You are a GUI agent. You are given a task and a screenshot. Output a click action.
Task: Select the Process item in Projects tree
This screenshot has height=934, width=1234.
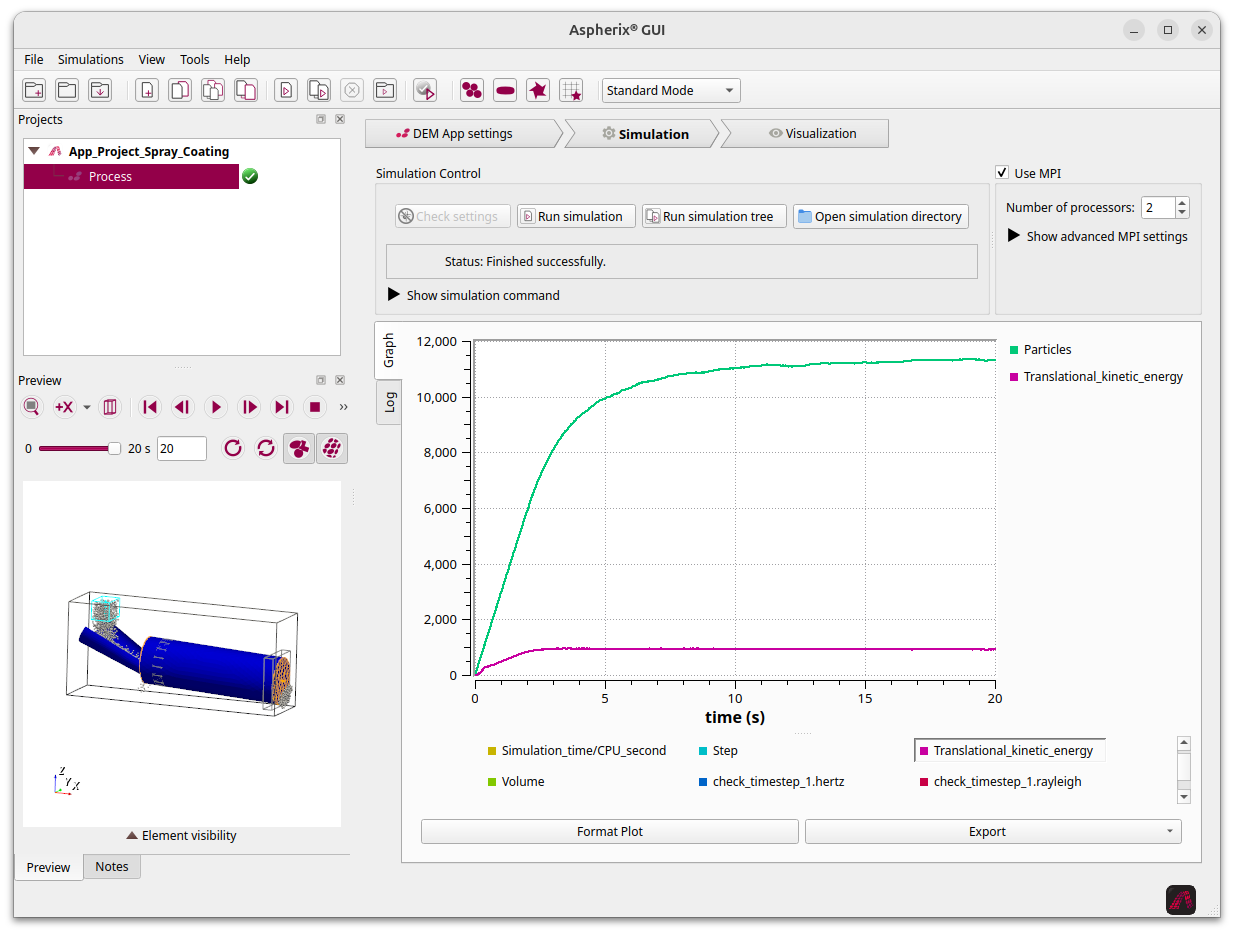pos(131,176)
